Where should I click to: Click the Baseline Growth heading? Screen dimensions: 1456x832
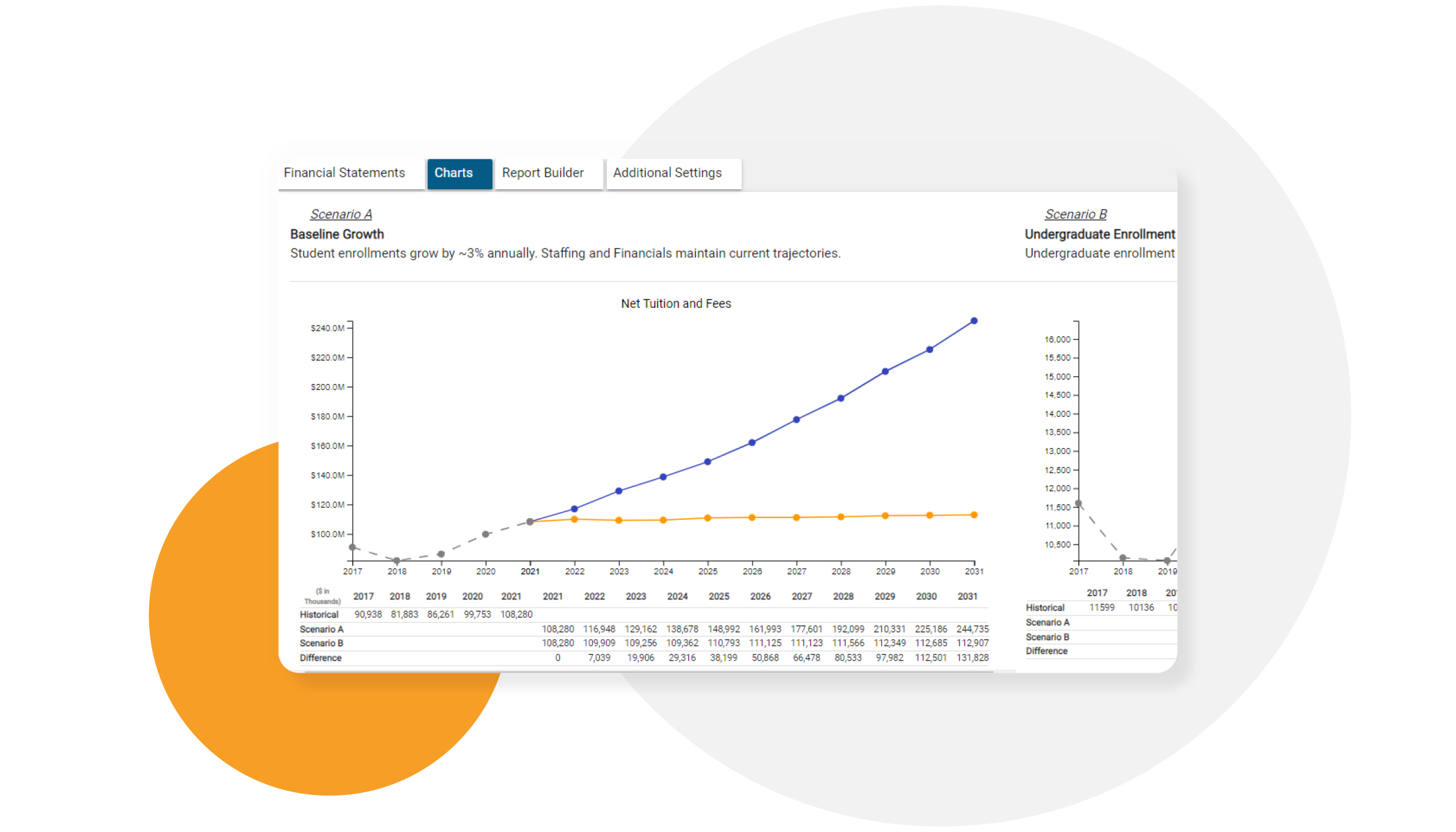coord(337,234)
